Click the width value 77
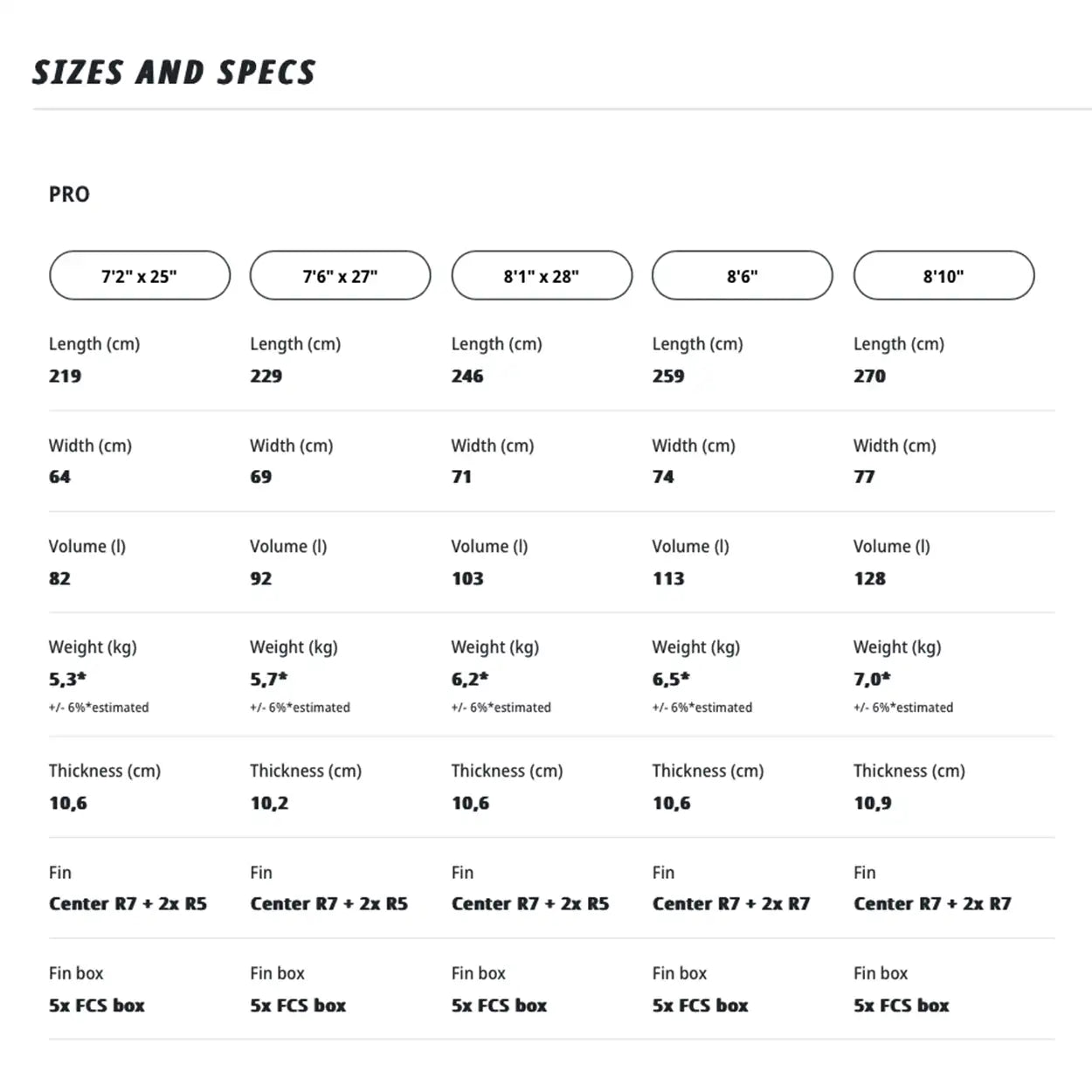1092x1092 pixels. tap(864, 477)
